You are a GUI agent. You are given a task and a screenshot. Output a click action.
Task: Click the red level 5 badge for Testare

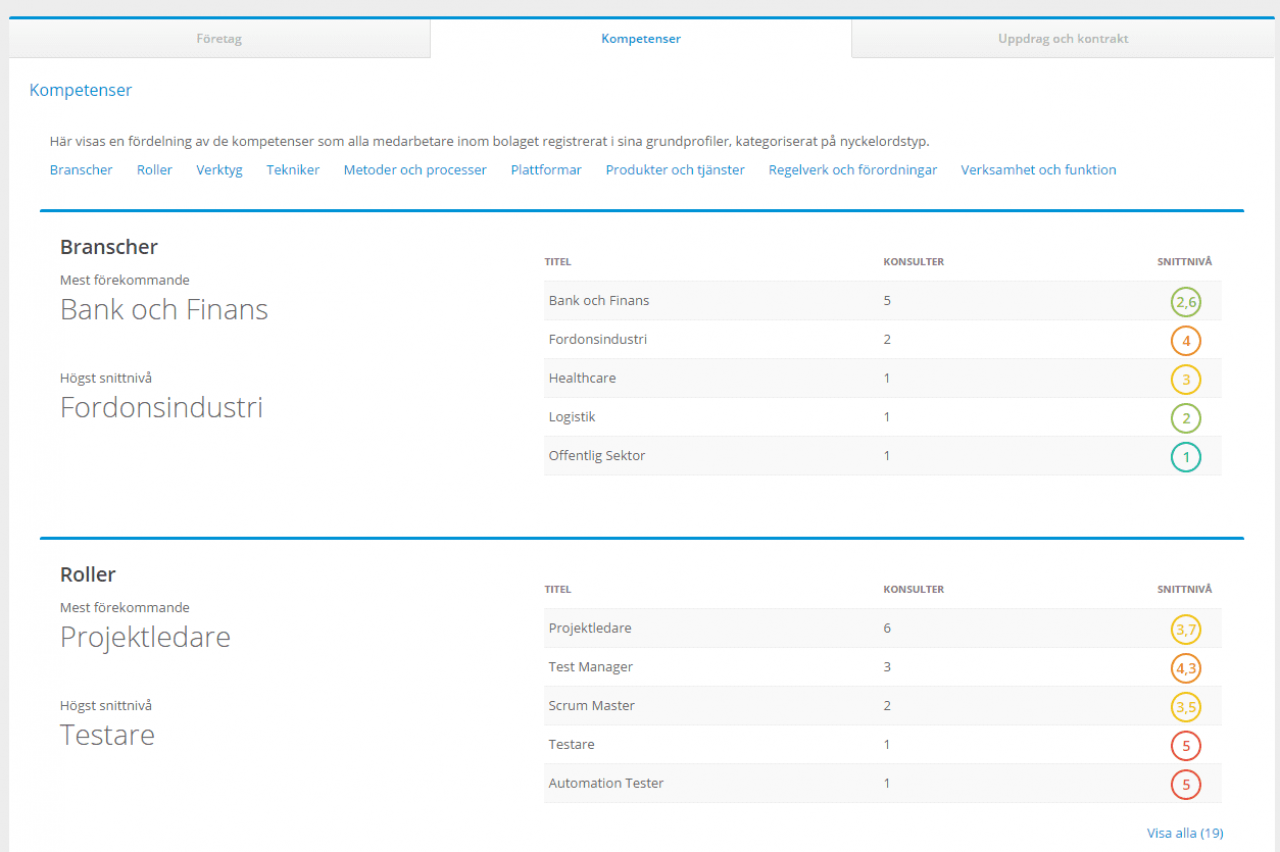pyautogui.click(x=1186, y=746)
